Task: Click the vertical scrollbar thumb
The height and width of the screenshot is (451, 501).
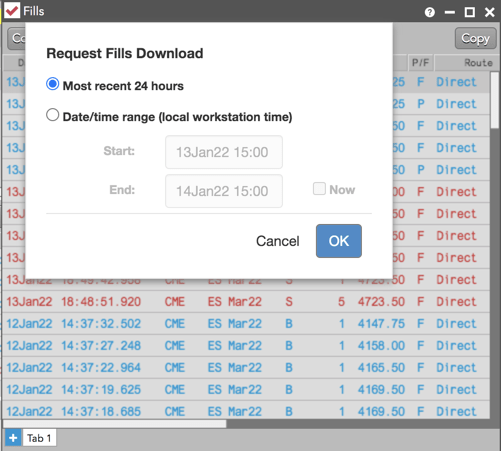Action: pyautogui.click(x=495, y=100)
